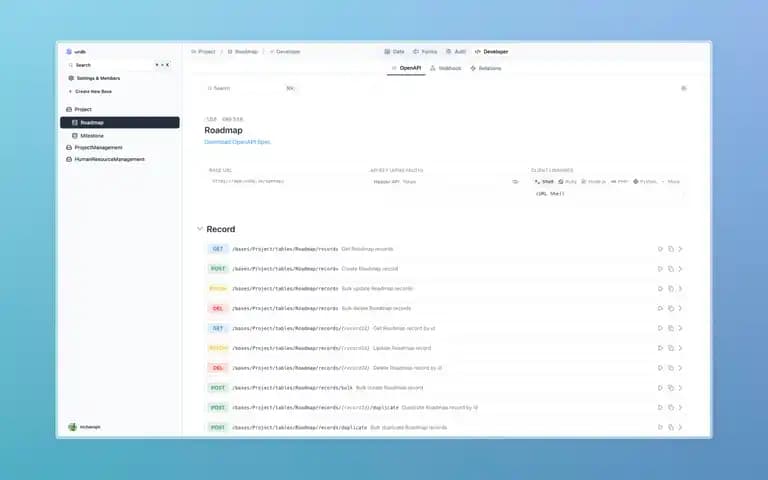Run the Update Roadmap record endpoint

660,348
